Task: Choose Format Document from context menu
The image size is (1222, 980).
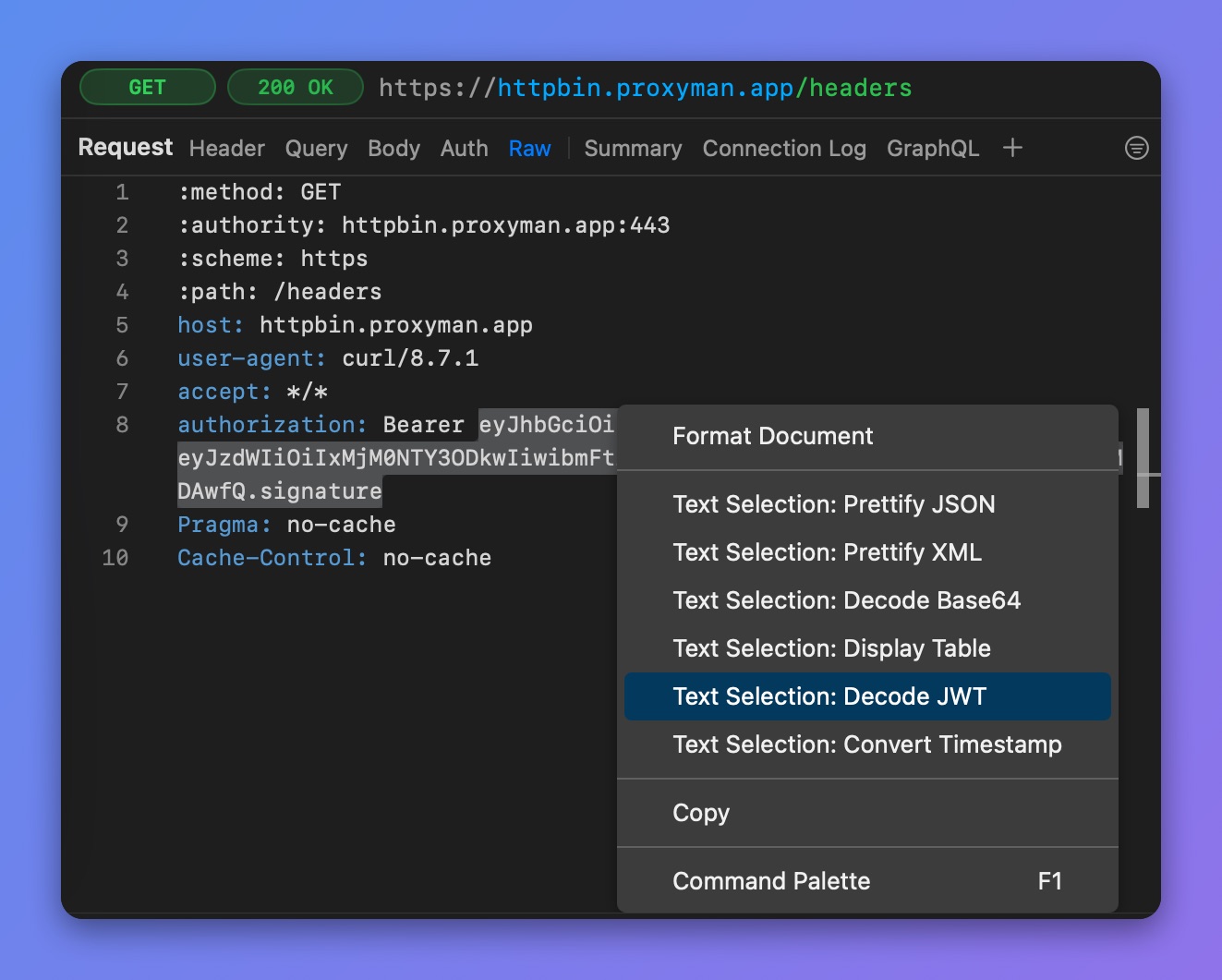Action: pyautogui.click(x=867, y=436)
